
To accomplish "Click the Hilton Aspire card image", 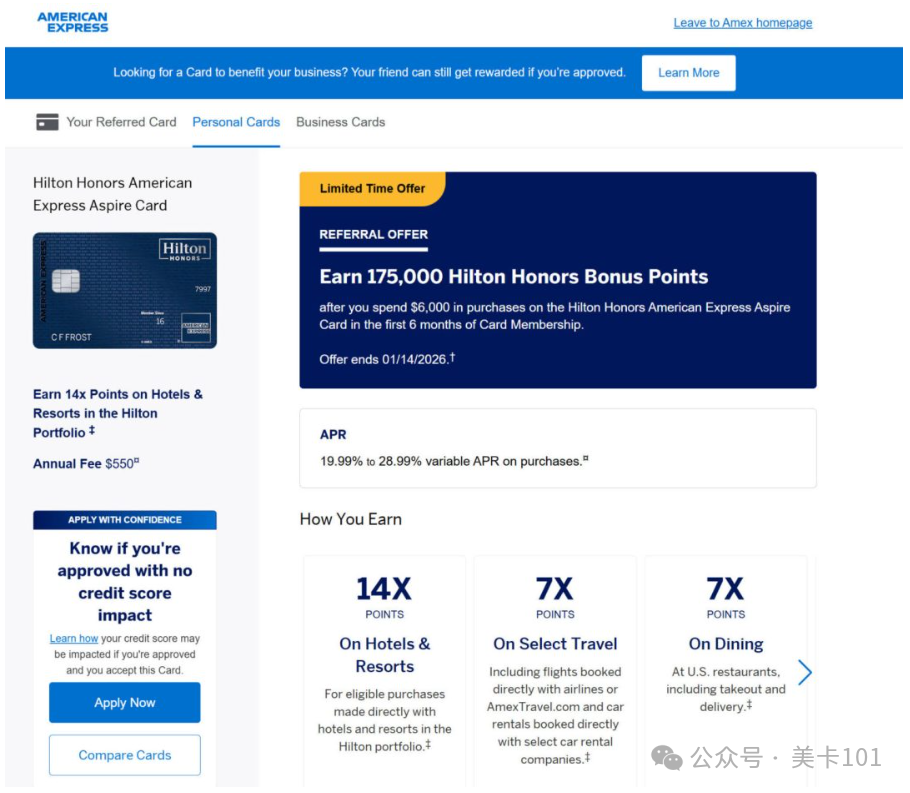I will pos(125,290).
